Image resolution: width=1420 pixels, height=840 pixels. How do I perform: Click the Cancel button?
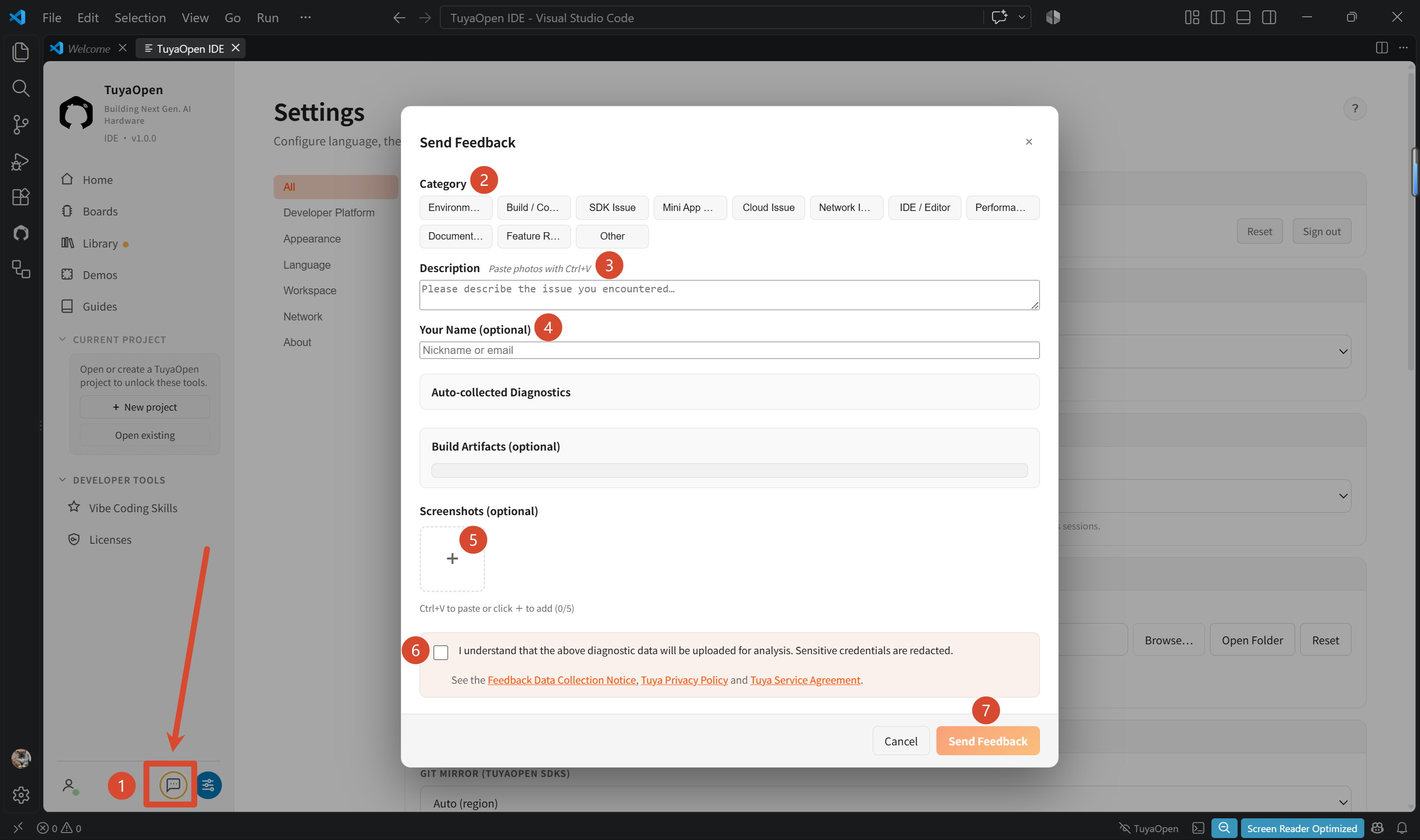[900, 740]
